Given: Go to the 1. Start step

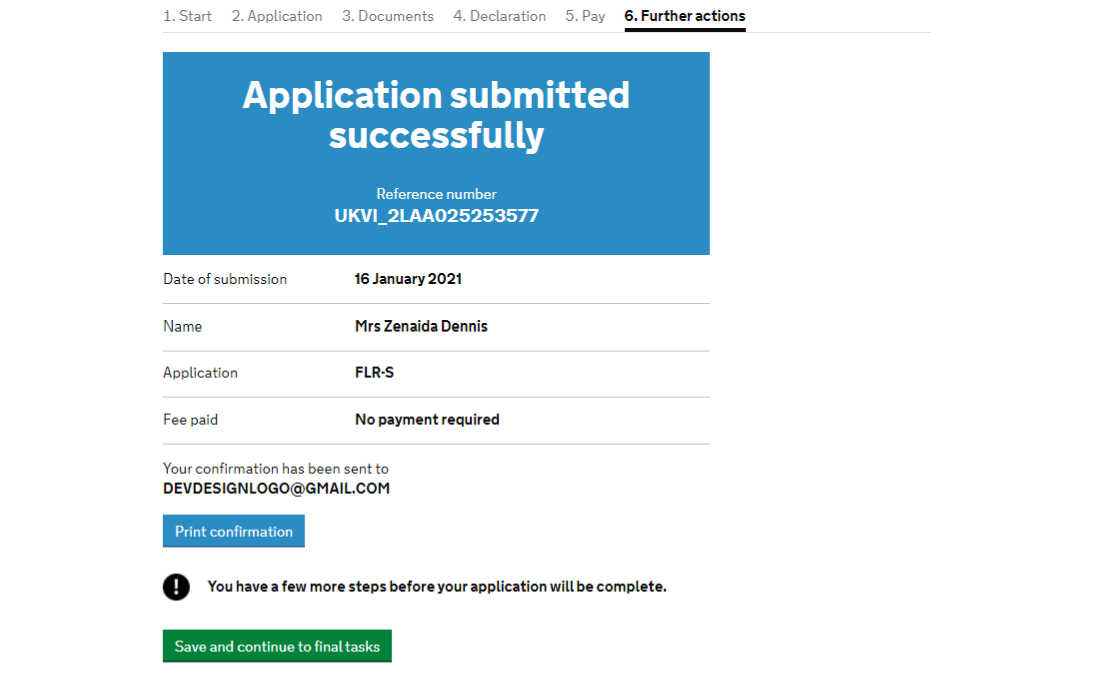Looking at the screenshot, I should point(188,16).
